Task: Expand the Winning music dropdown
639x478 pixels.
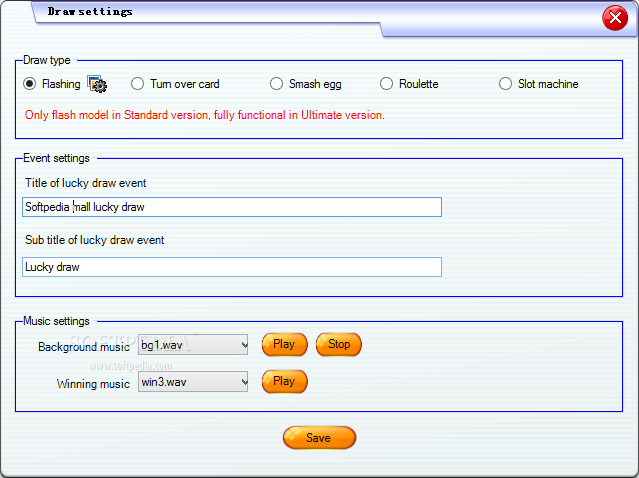Action: tap(193, 382)
